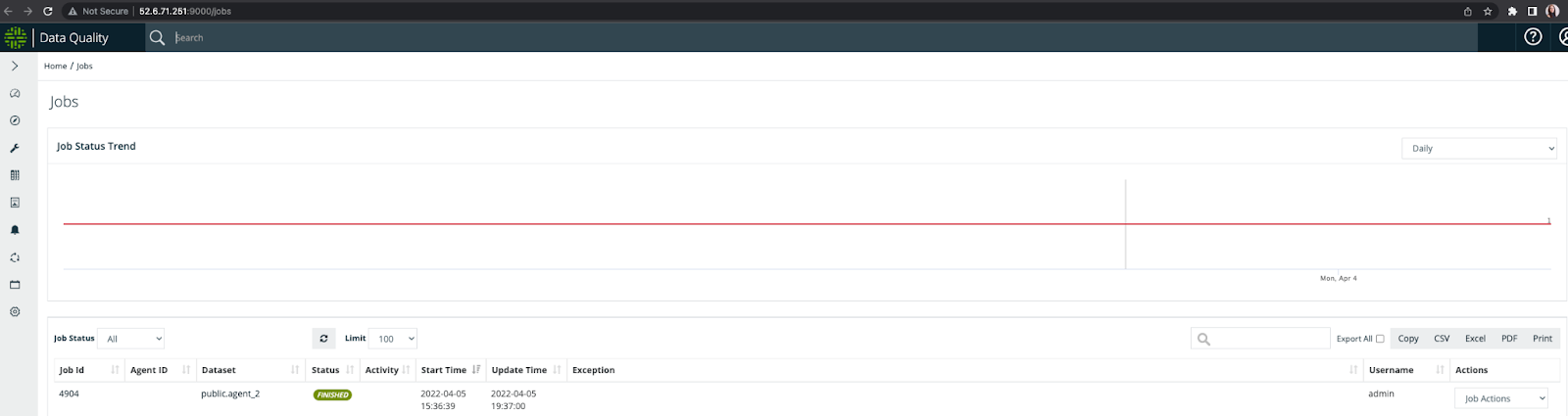Sort by Job Id column arrows
This screenshot has width=1568, height=416.
click(x=115, y=370)
